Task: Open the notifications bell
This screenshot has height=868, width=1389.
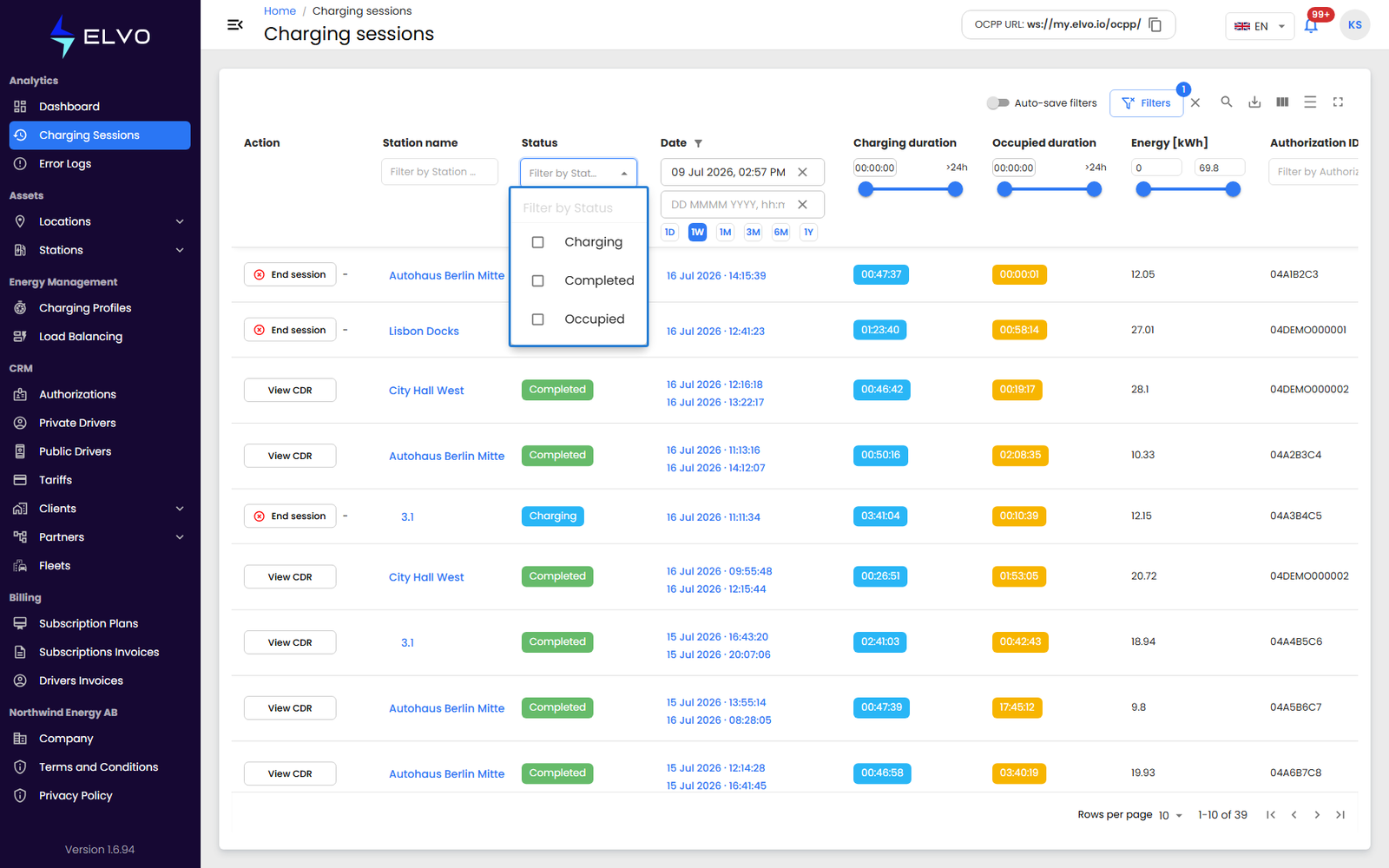Action: click(1311, 25)
